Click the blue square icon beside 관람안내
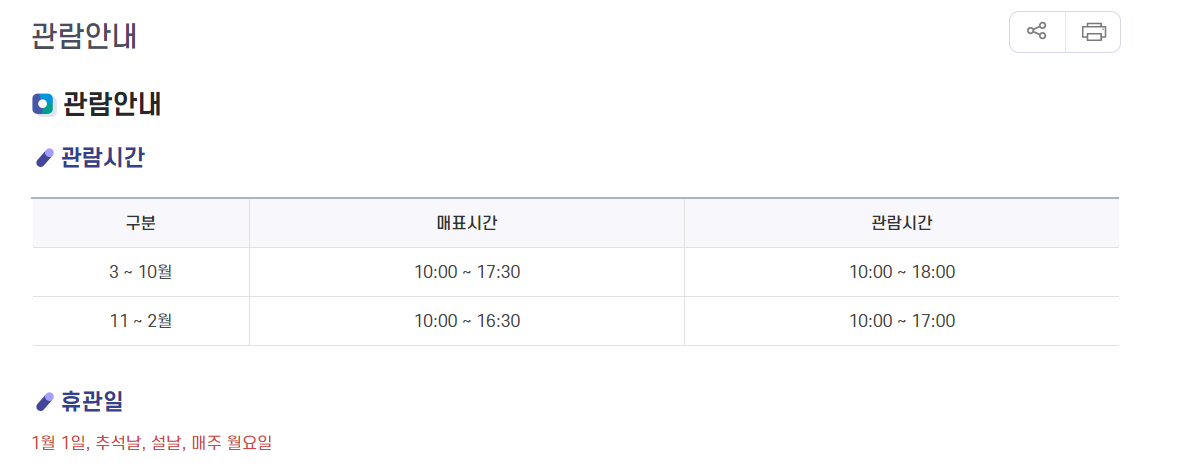This screenshot has width=1180, height=468. tap(44, 104)
